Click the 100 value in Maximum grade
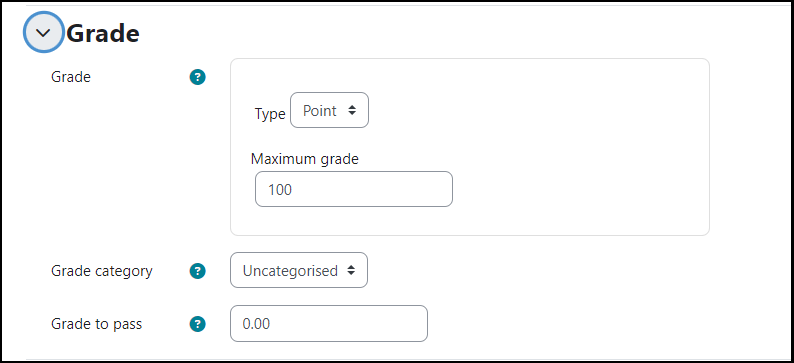Image resolution: width=794 pixels, height=363 pixels. 280,190
